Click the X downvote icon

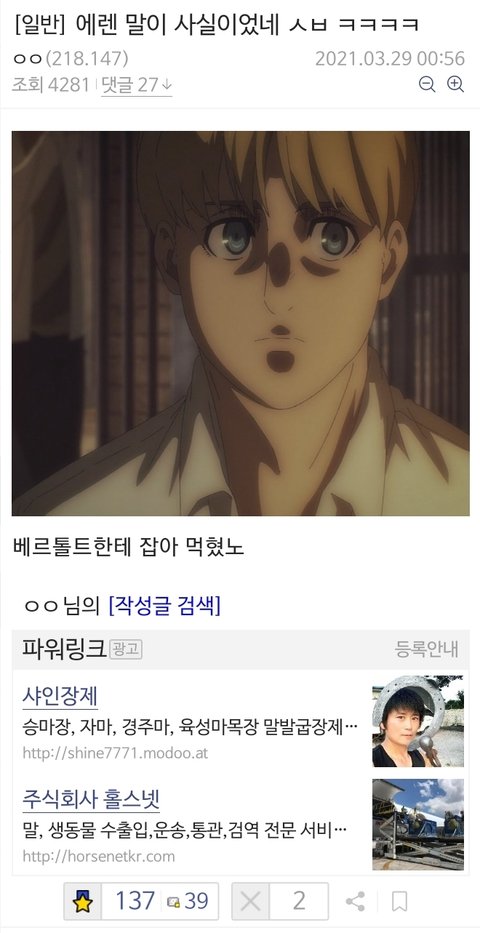[x=251, y=901]
